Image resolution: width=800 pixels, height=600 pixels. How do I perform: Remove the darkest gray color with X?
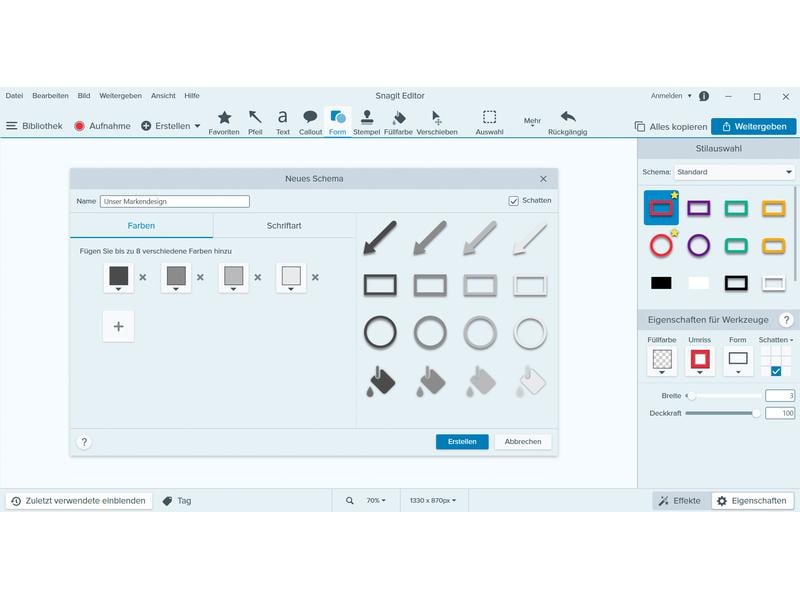tap(143, 277)
